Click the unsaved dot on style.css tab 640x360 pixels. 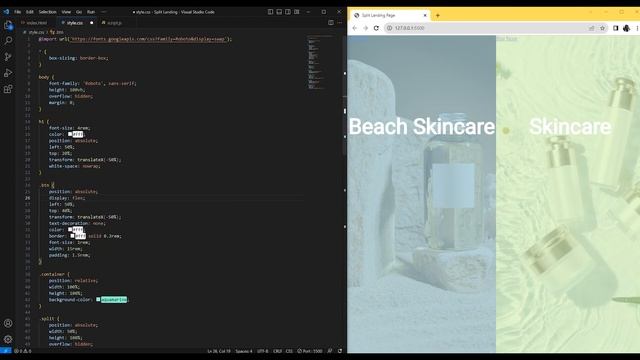pos(91,23)
